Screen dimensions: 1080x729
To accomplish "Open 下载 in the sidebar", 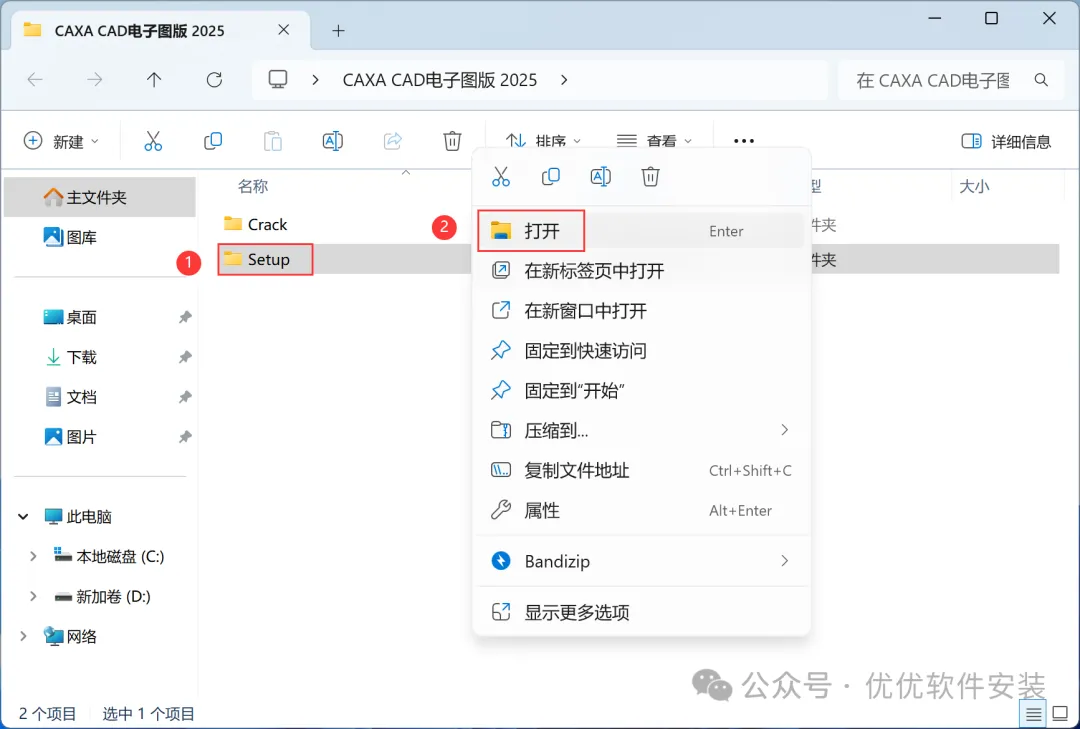I will click(x=70, y=357).
